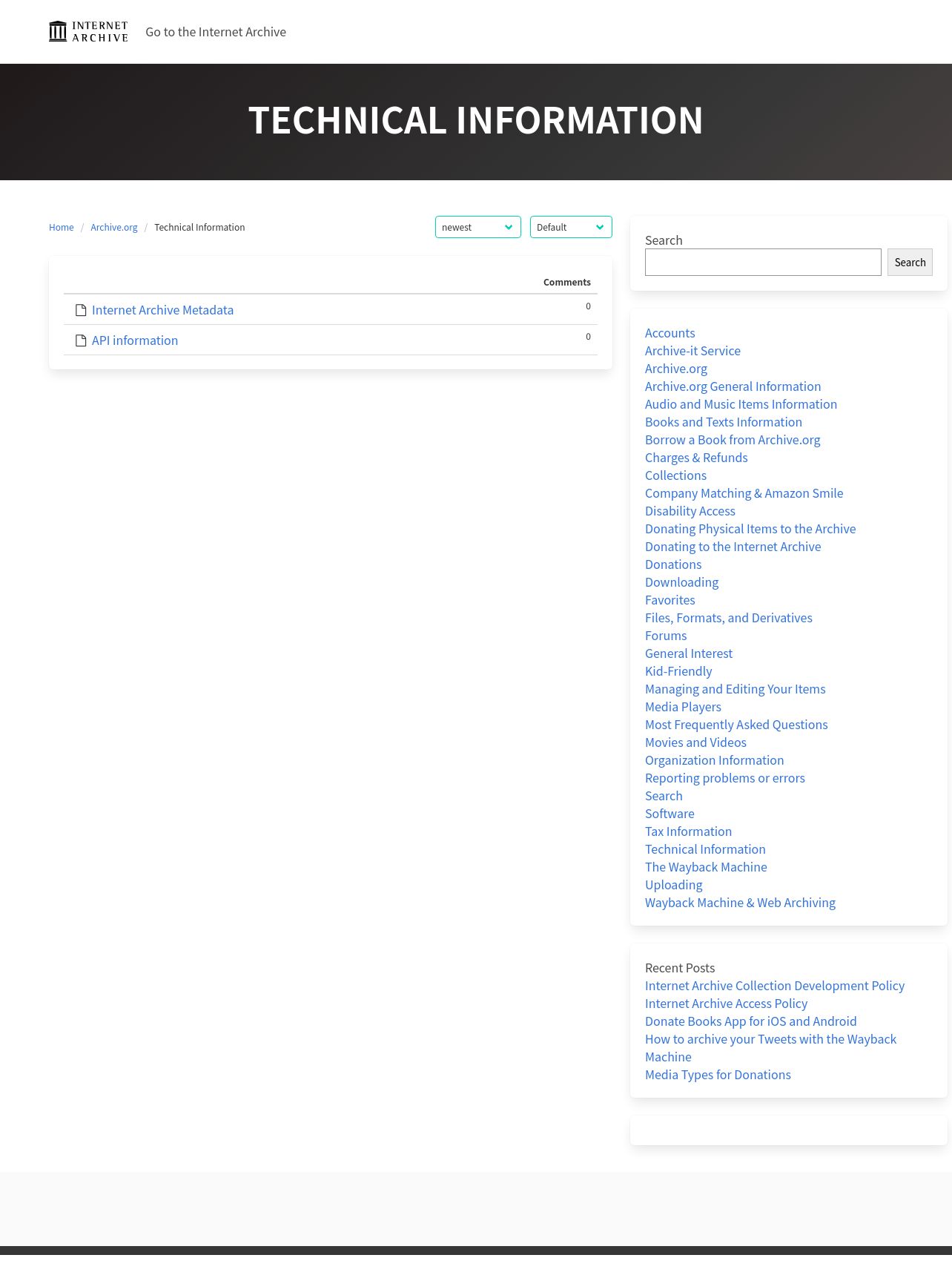
Task: Open Donating to the Internet Archive
Action: click(x=733, y=547)
